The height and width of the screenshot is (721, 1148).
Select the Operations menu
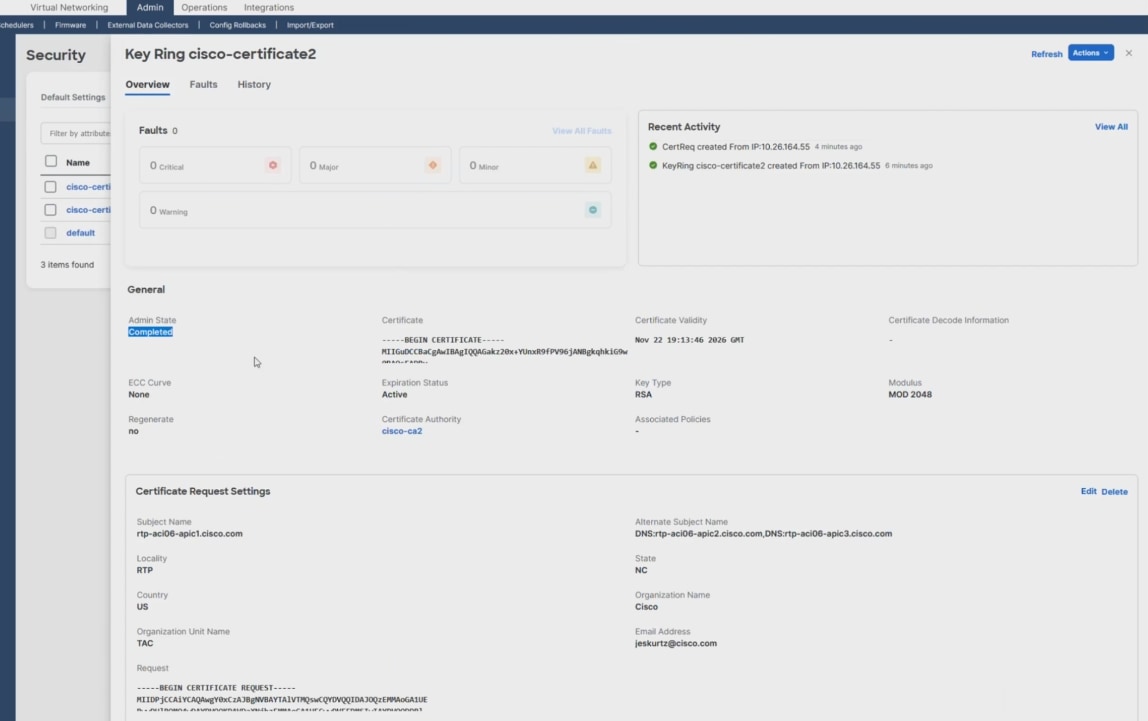point(203,7)
